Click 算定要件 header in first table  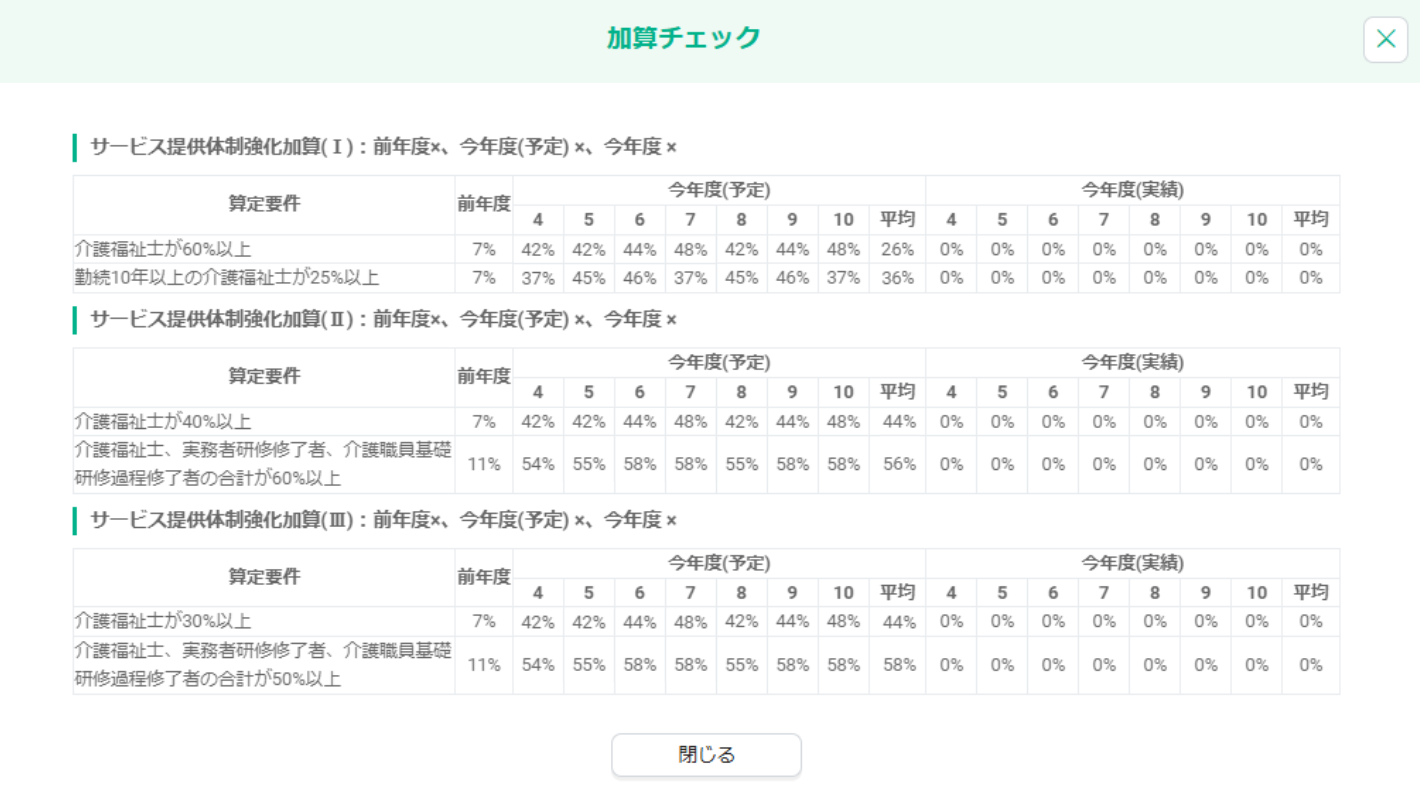point(264,204)
